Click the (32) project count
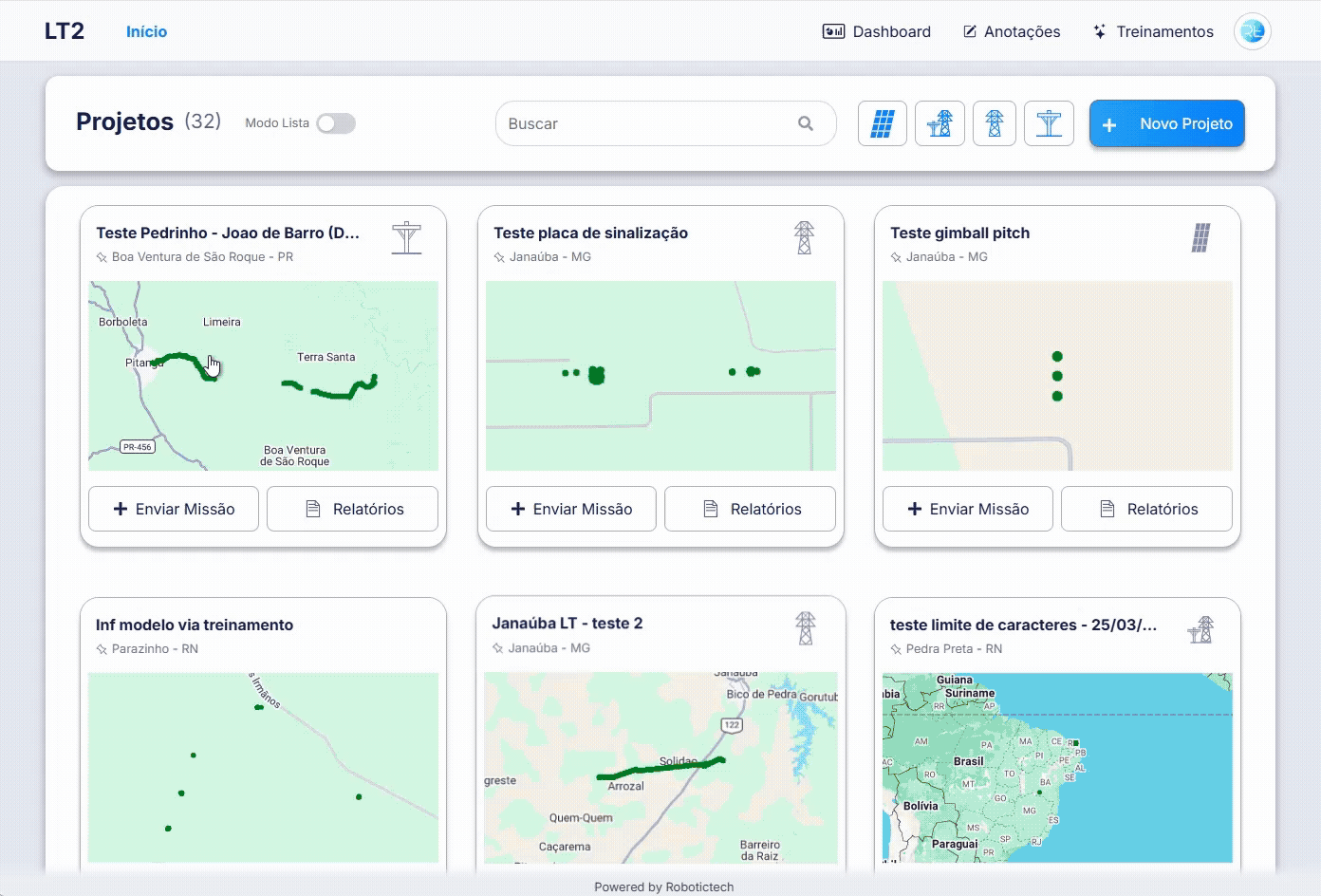 click(x=202, y=121)
